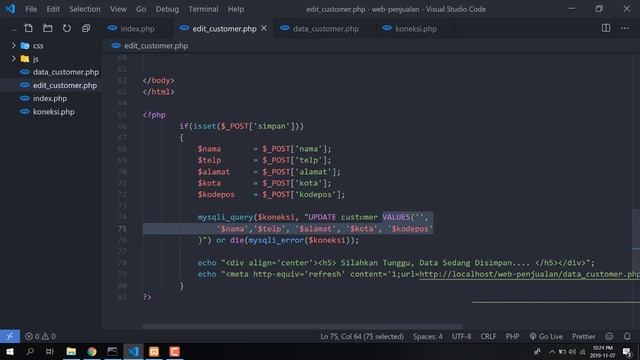Open the Go menu
This screenshot has width=640, height=360.
[141, 9]
